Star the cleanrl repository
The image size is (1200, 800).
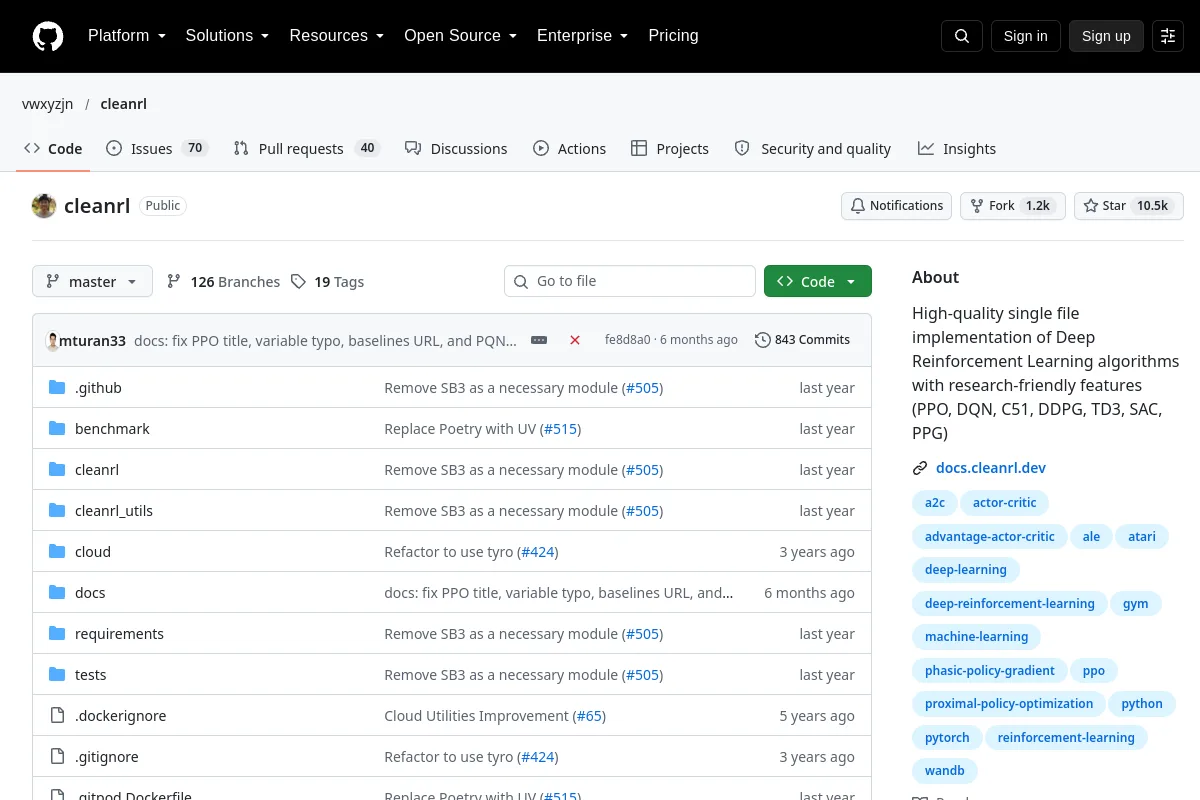[1129, 206]
